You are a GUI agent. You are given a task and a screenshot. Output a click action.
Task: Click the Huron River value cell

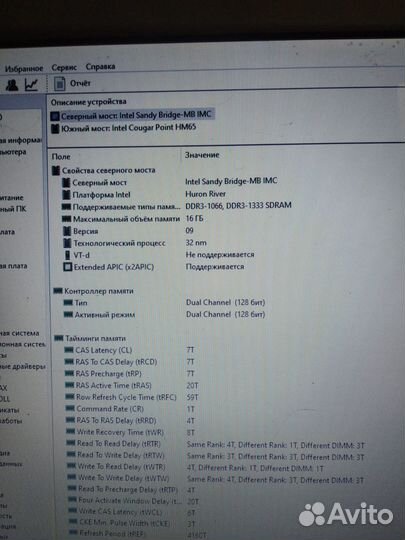[206, 194]
